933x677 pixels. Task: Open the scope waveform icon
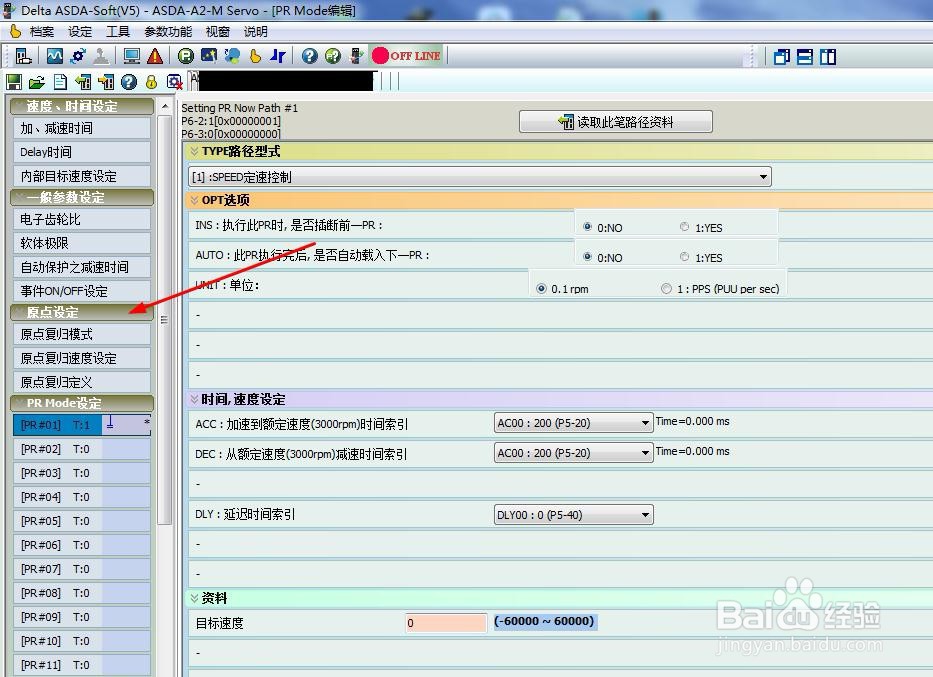[x=55, y=57]
